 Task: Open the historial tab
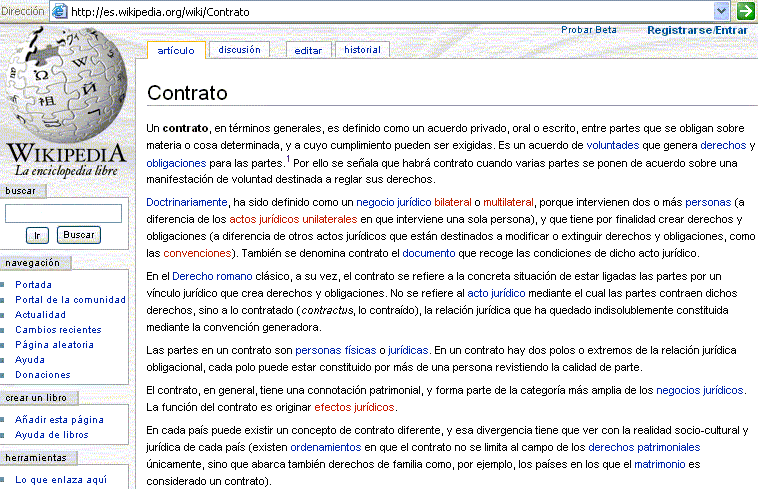click(x=363, y=50)
